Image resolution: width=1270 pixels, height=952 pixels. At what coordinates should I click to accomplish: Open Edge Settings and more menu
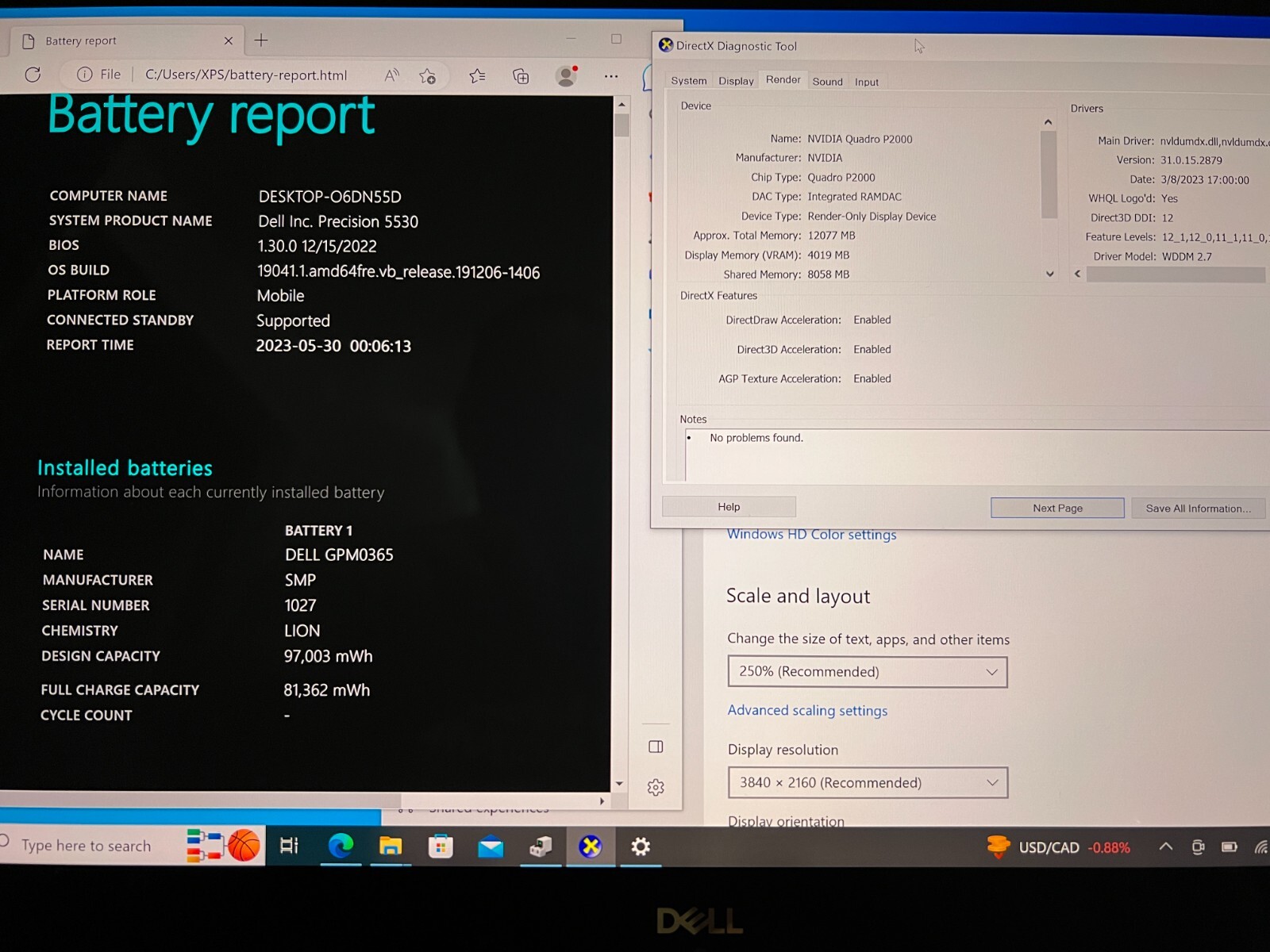coord(610,76)
